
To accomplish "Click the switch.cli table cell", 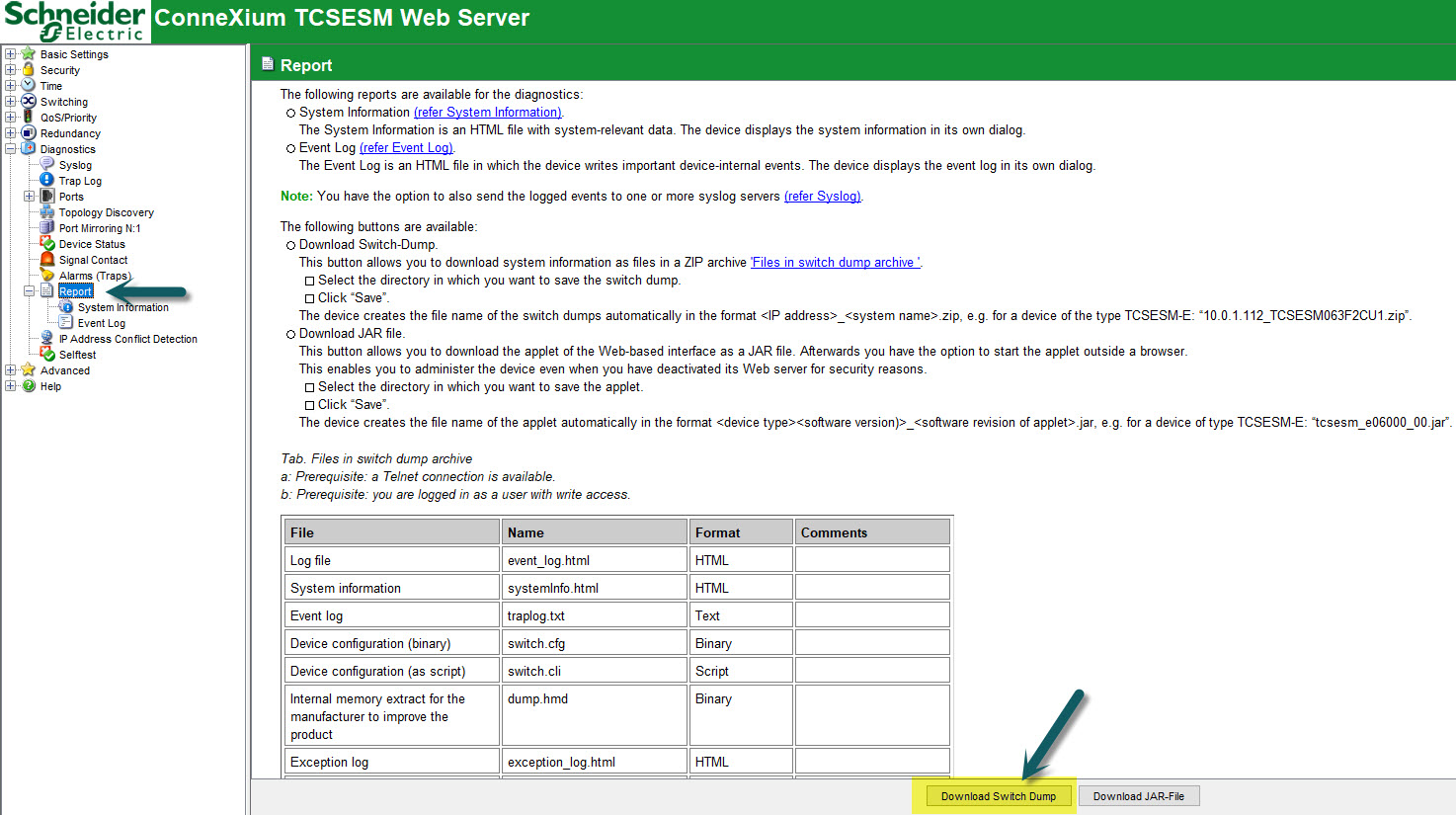I will click(595, 671).
